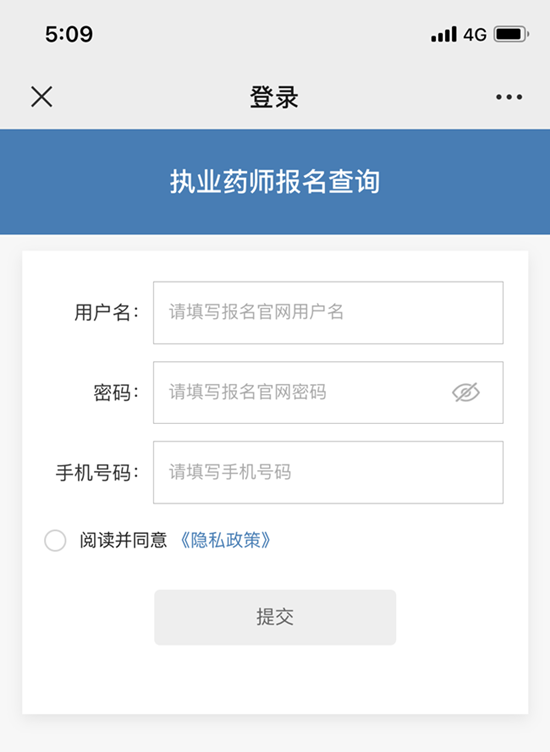The image size is (550, 752).
Task: Tap the 执业药师报名查询 blue banner title
Action: pos(275,182)
